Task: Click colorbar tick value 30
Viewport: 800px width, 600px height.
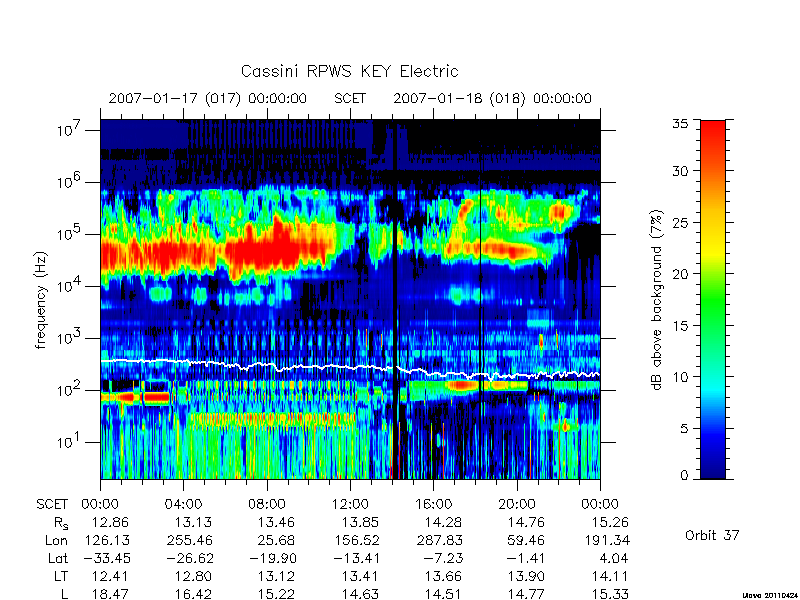Action: click(681, 170)
